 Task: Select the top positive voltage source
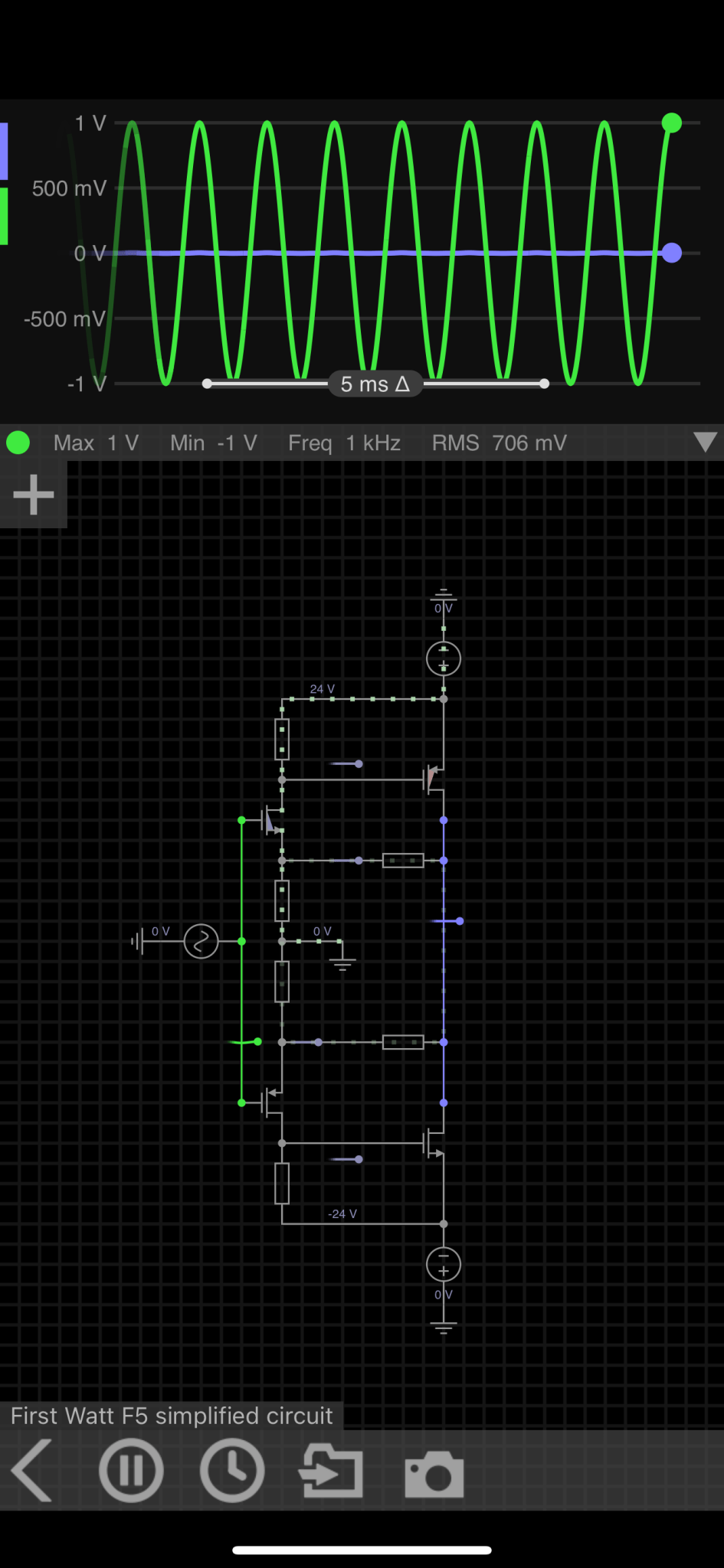[x=444, y=658]
